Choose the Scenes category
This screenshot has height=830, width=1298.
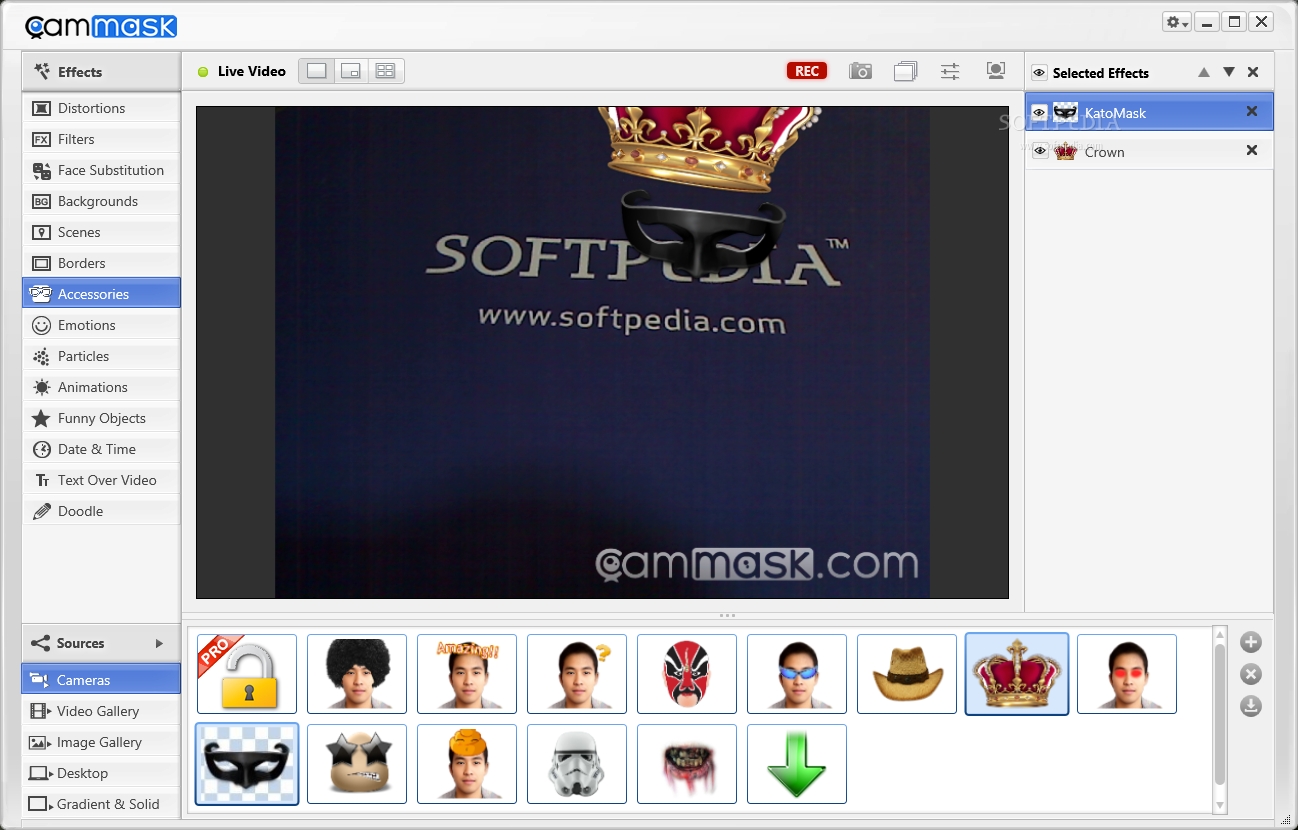101,232
